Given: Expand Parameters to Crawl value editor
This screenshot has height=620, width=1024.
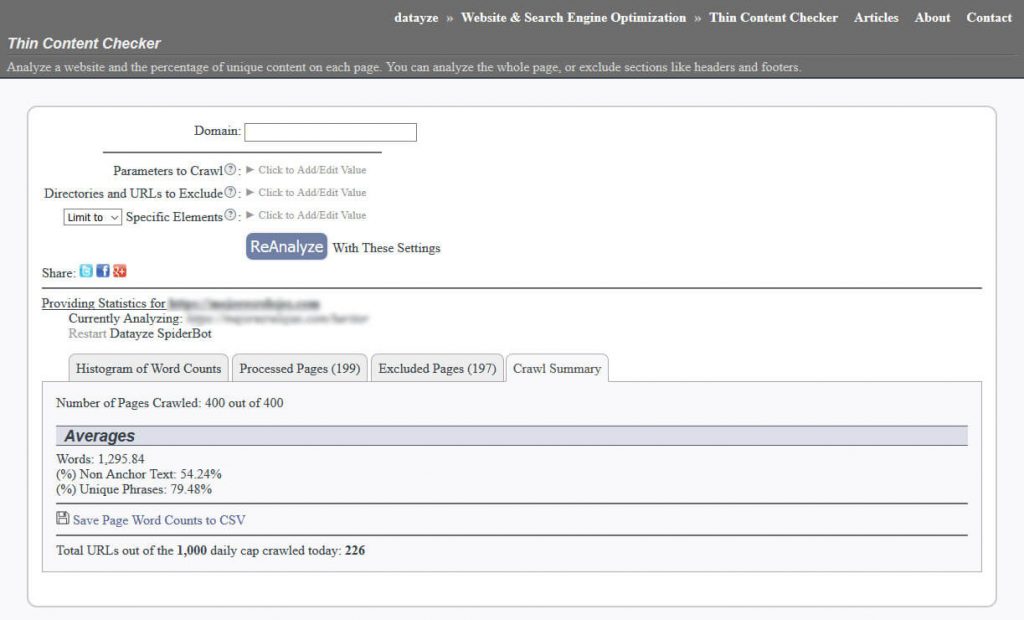Looking at the screenshot, I should point(306,170).
